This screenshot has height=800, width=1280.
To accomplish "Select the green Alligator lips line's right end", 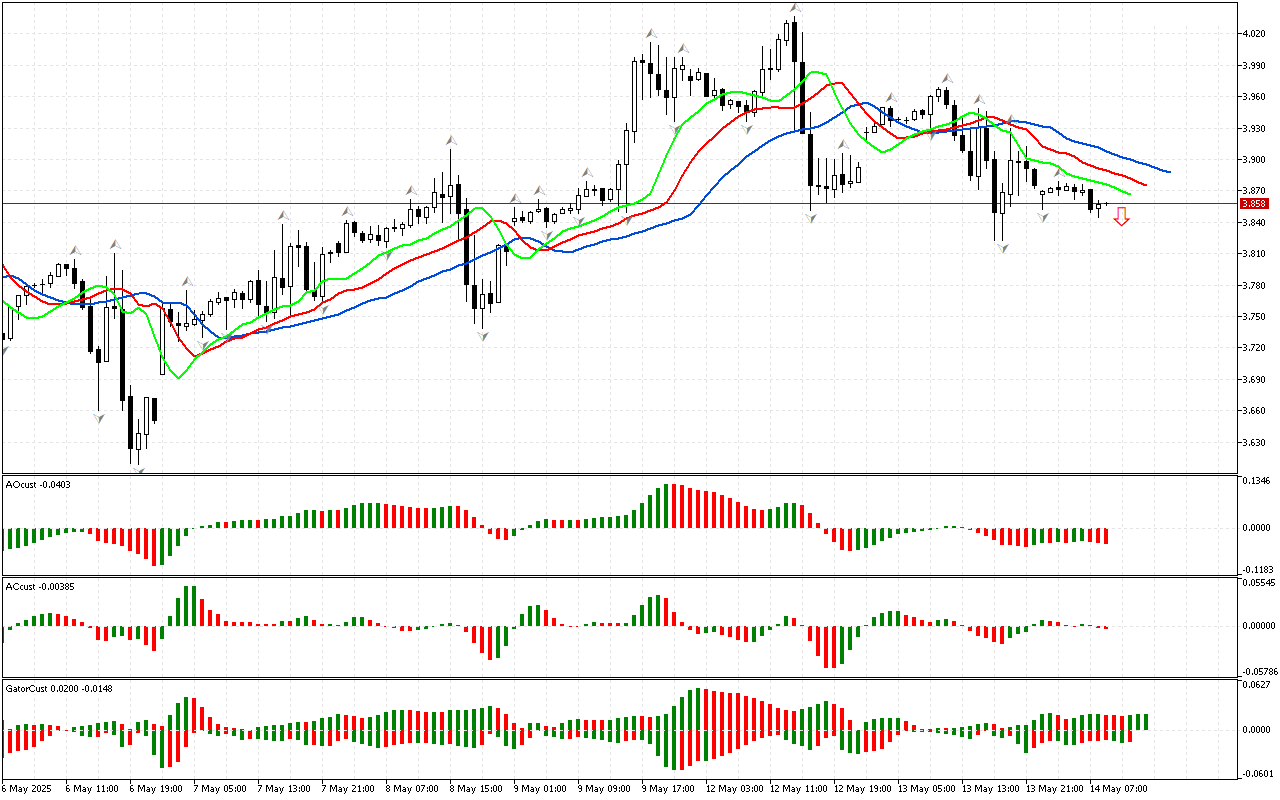I will click(x=1128, y=193).
